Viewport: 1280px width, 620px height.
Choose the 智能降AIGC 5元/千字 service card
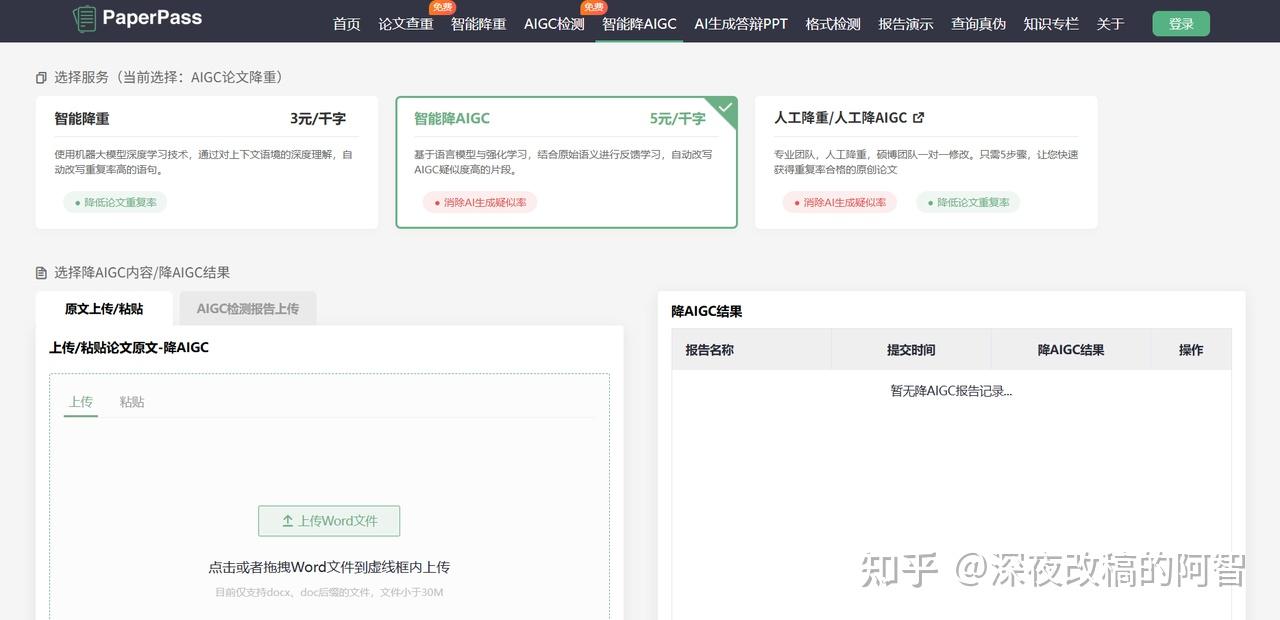point(567,162)
